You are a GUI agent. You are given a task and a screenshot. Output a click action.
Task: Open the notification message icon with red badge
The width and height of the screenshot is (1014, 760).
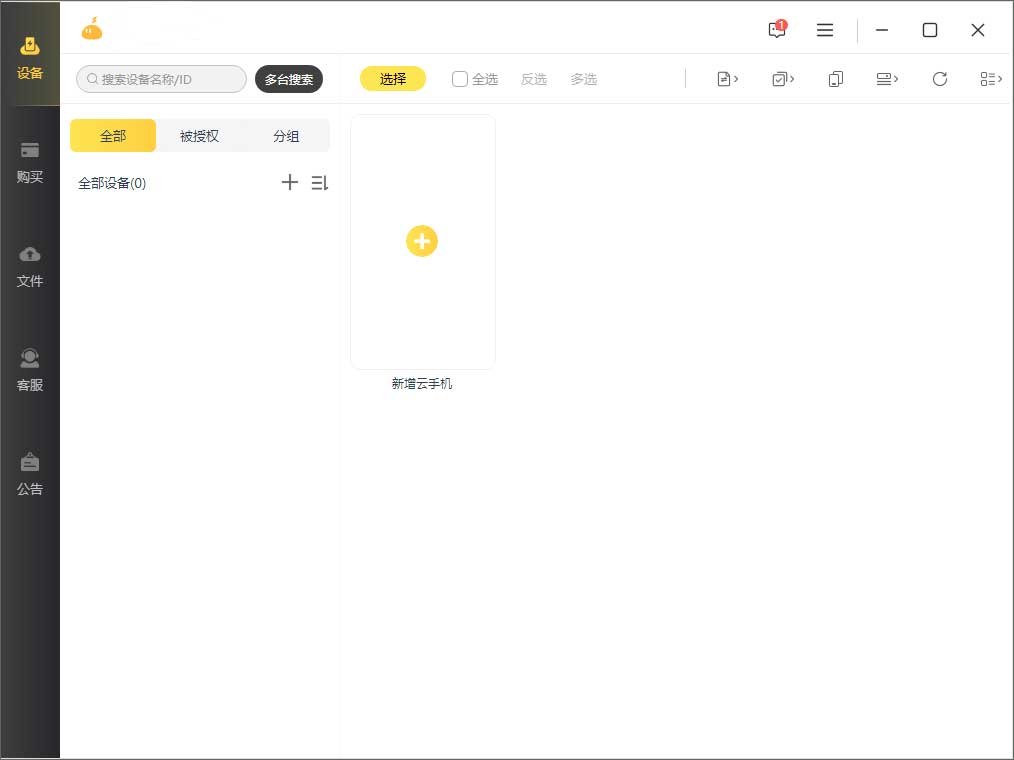click(x=776, y=30)
